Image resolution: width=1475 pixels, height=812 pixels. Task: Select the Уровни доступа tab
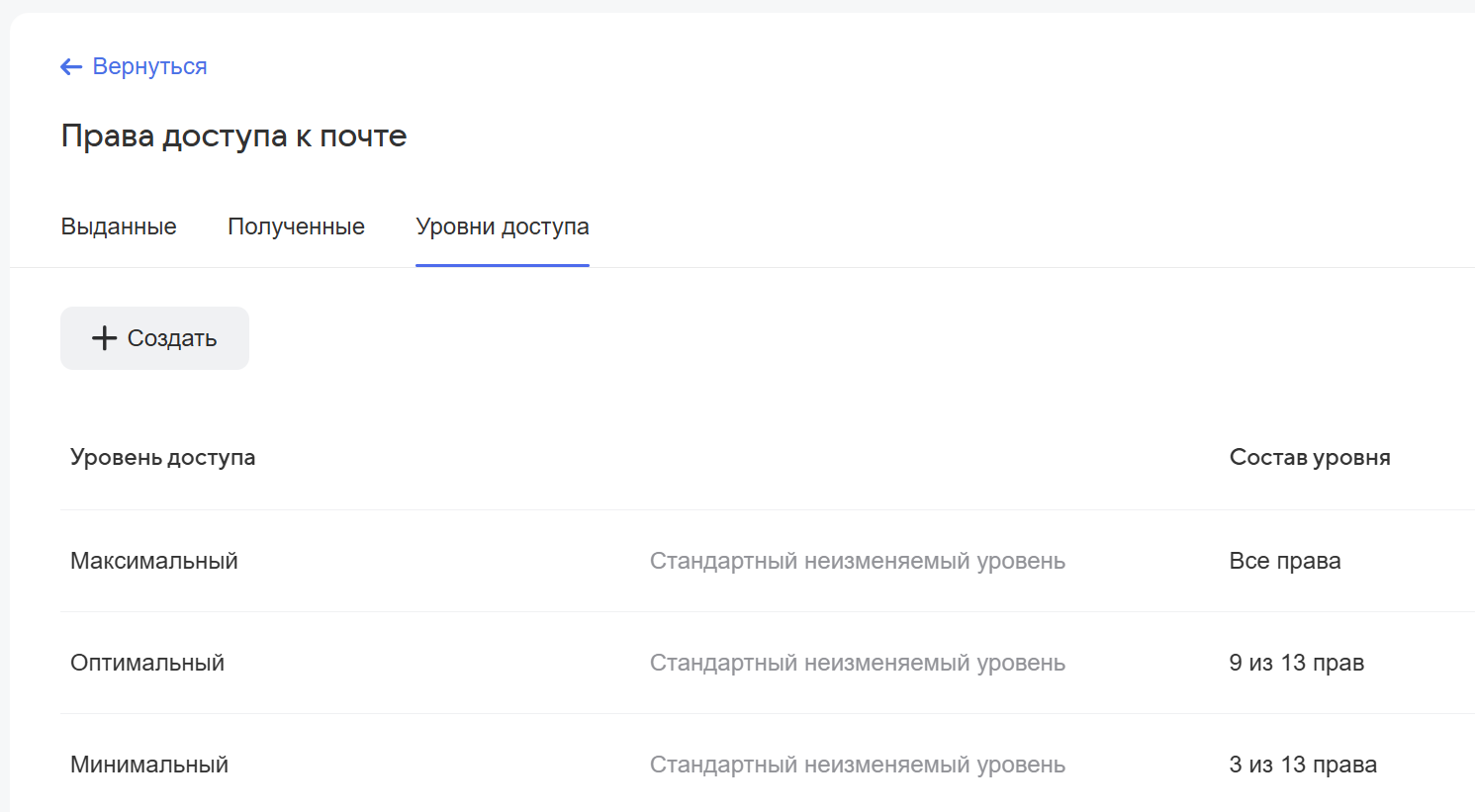click(502, 226)
